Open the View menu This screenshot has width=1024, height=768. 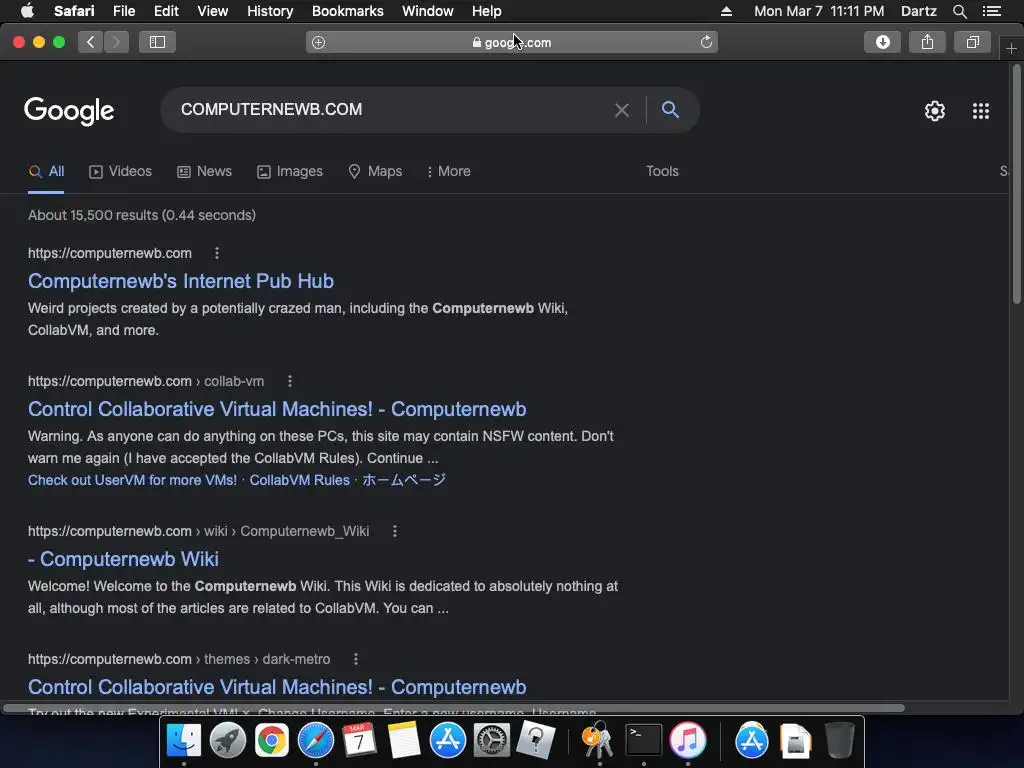(x=213, y=11)
